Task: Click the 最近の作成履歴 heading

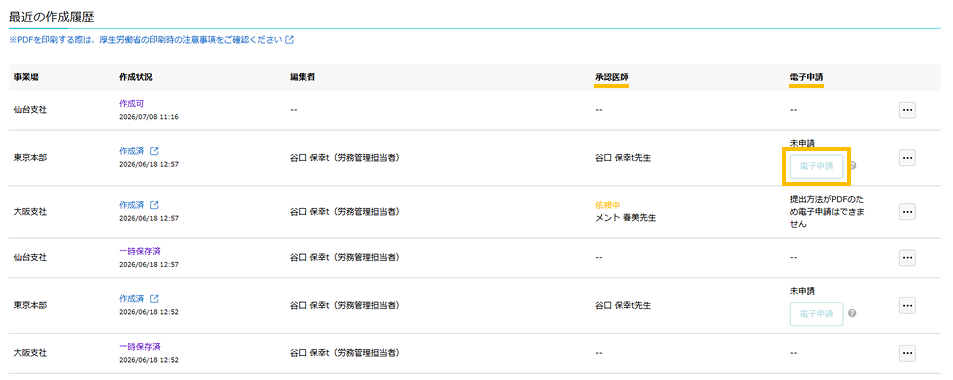Action: [52, 16]
